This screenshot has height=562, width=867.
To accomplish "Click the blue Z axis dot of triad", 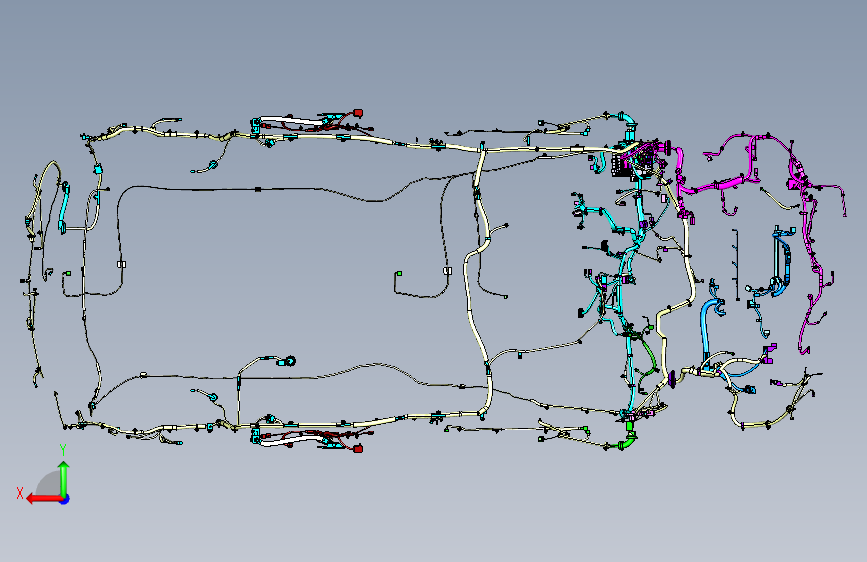I will [x=65, y=499].
